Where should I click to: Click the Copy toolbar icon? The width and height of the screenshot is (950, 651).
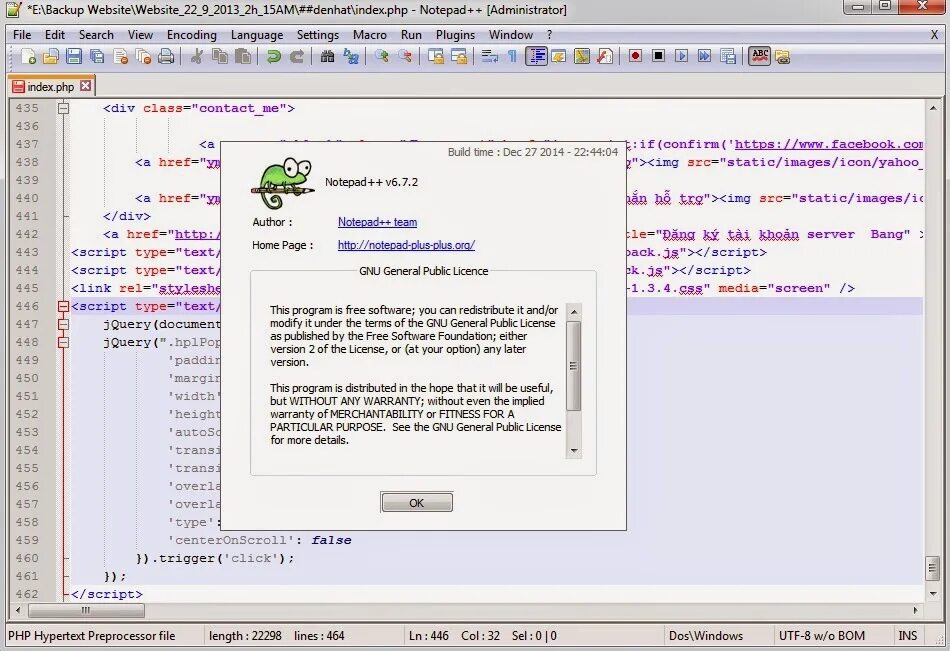click(x=219, y=57)
